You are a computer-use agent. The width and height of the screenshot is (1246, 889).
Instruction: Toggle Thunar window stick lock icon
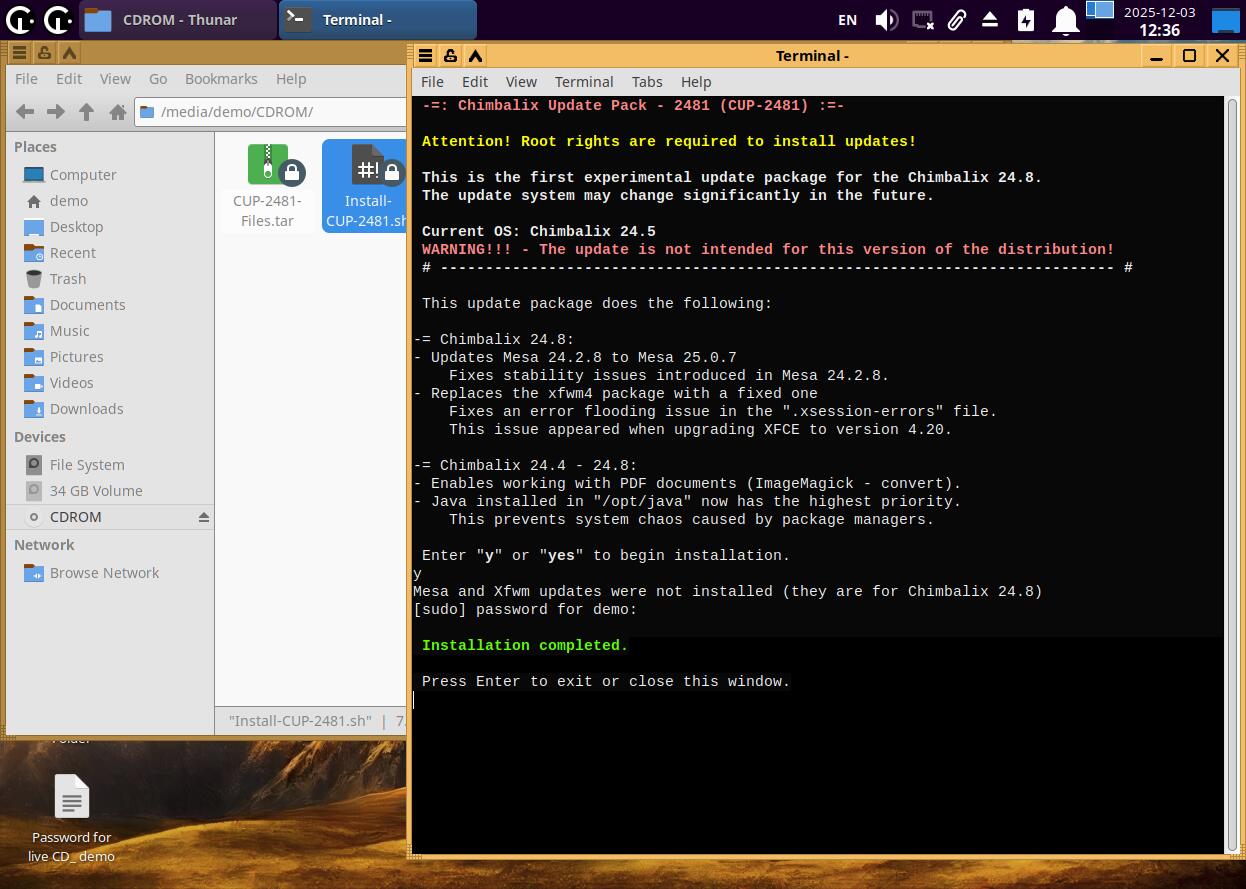44,53
